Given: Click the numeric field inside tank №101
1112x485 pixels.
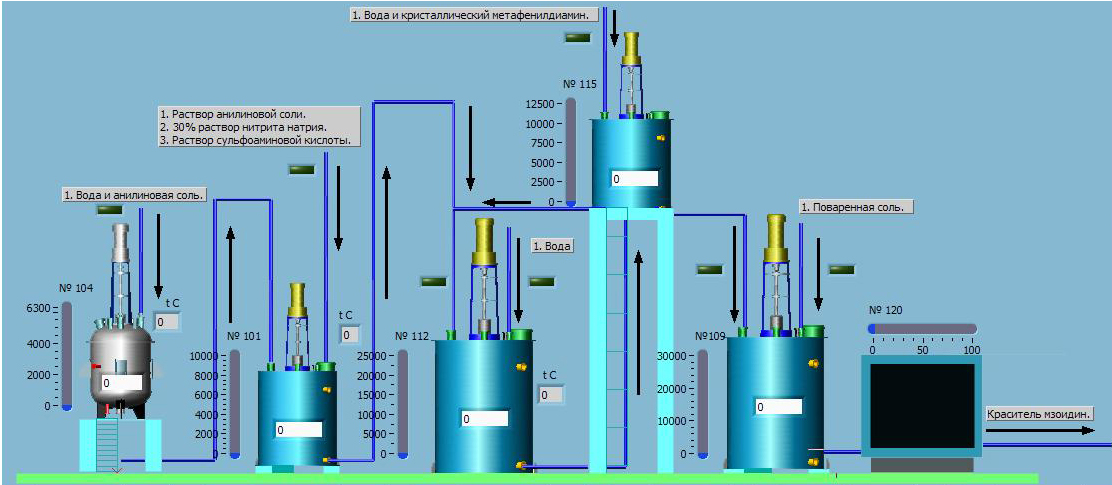Looking at the screenshot, I should [x=299, y=430].
